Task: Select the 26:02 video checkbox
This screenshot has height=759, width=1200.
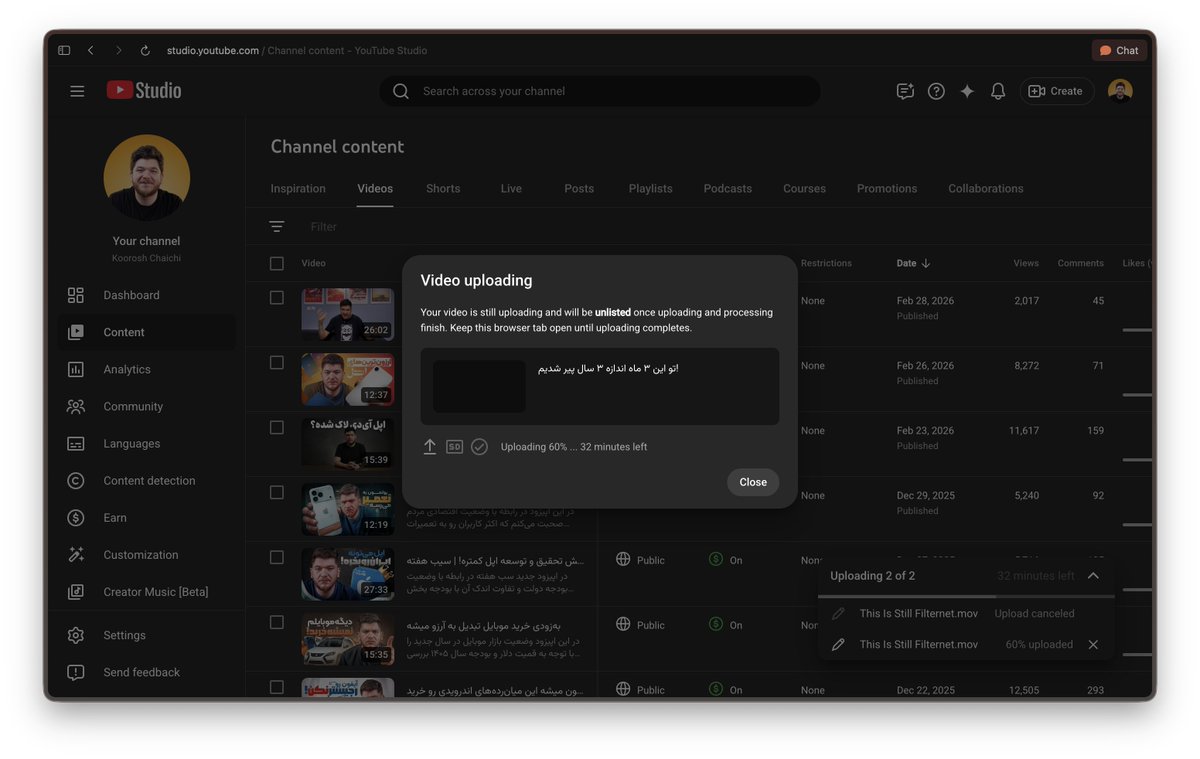Action: point(277,297)
